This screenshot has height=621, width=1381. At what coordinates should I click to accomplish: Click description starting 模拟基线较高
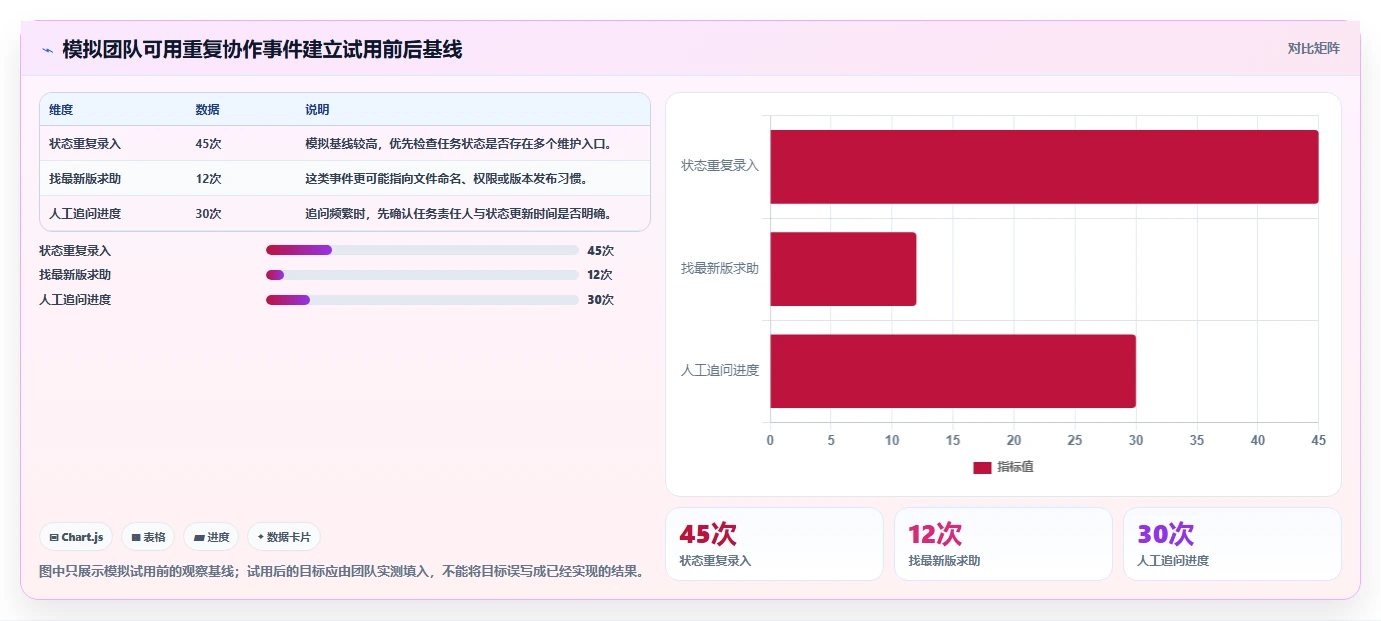coord(458,144)
